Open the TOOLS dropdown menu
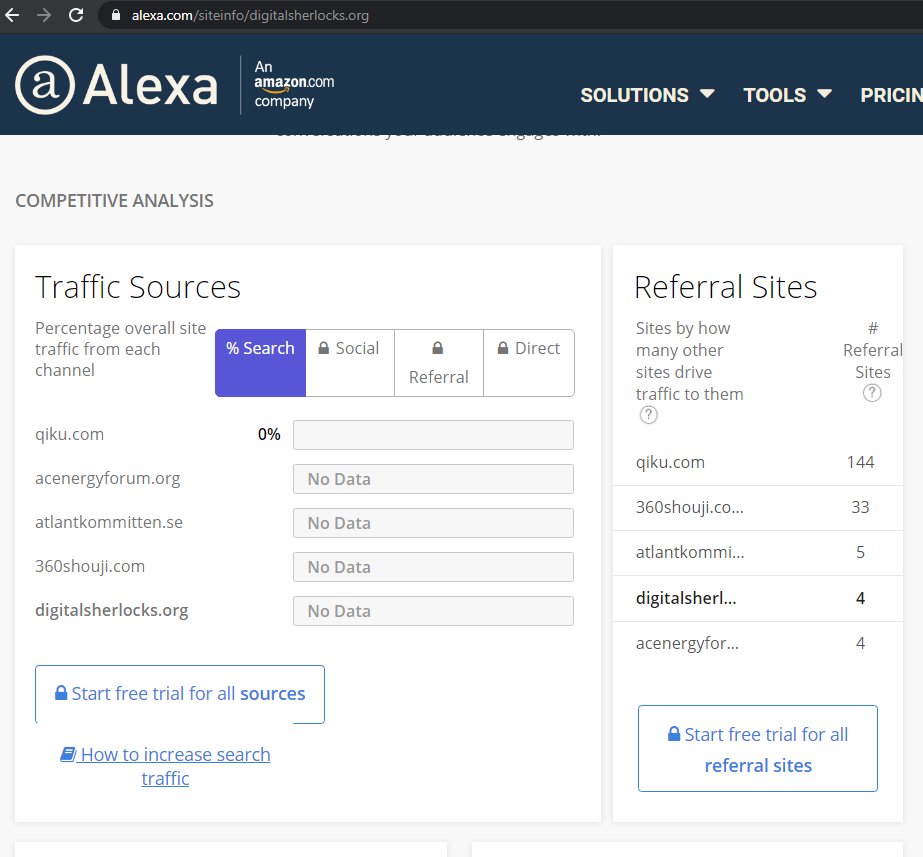 point(787,95)
